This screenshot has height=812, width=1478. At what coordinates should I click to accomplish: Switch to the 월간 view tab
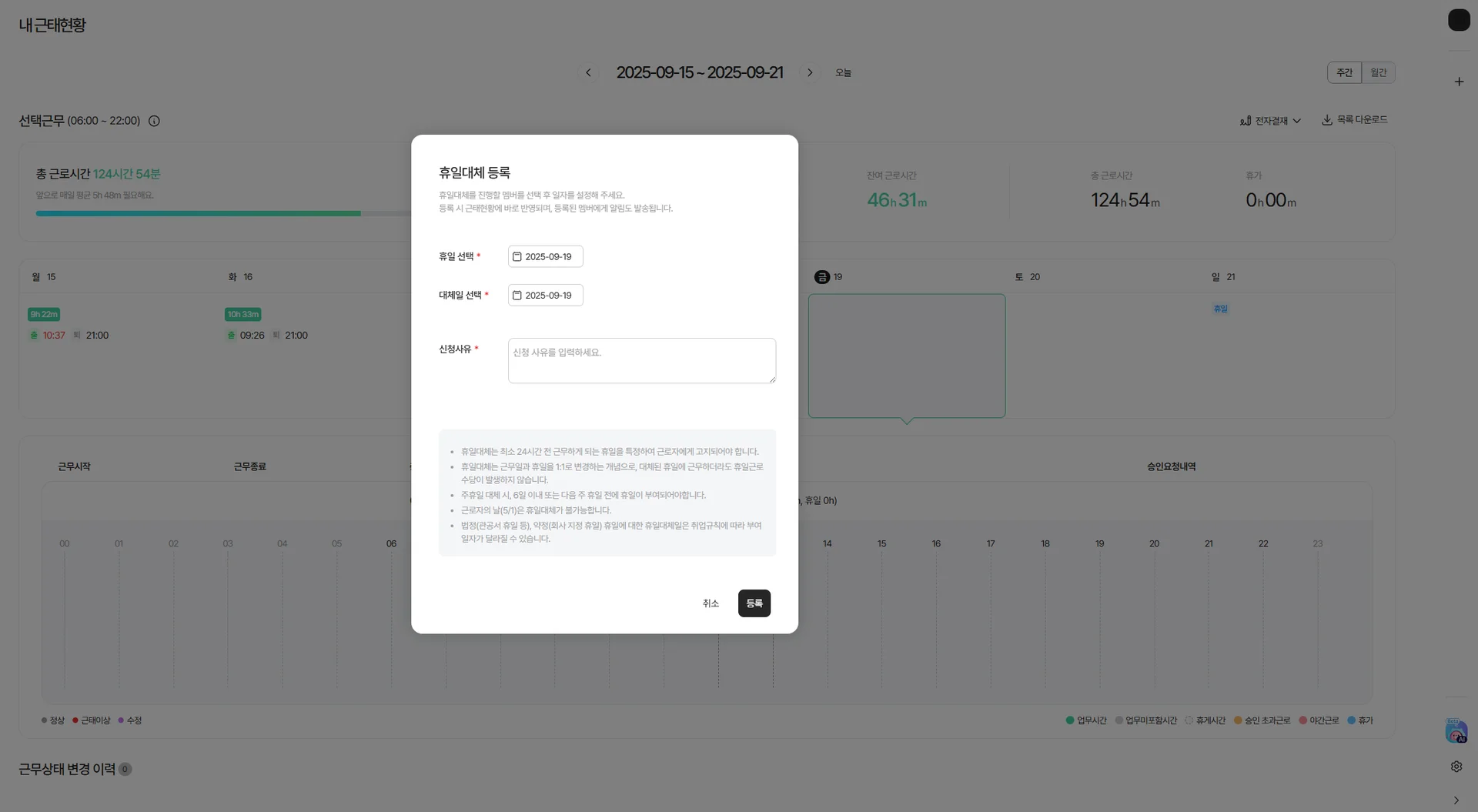(1378, 72)
